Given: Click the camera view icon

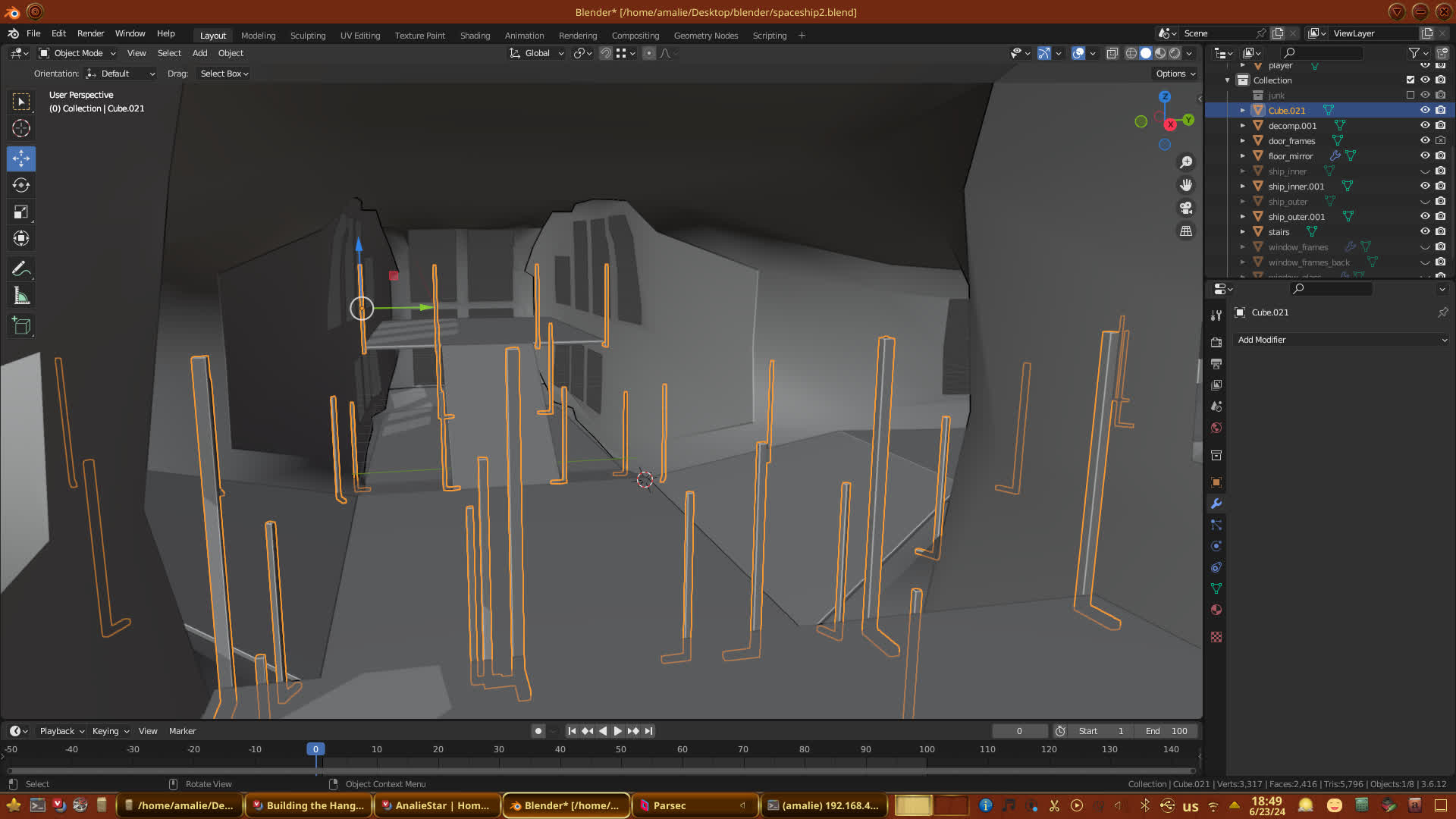Looking at the screenshot, I should click(1186, 208).
